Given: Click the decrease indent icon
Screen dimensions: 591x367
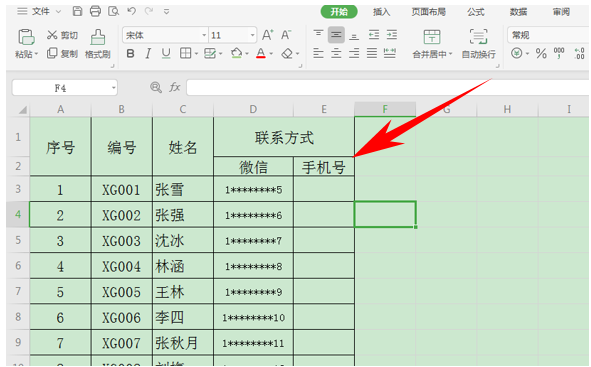Looking at the screenshot, I should [374, 35].
